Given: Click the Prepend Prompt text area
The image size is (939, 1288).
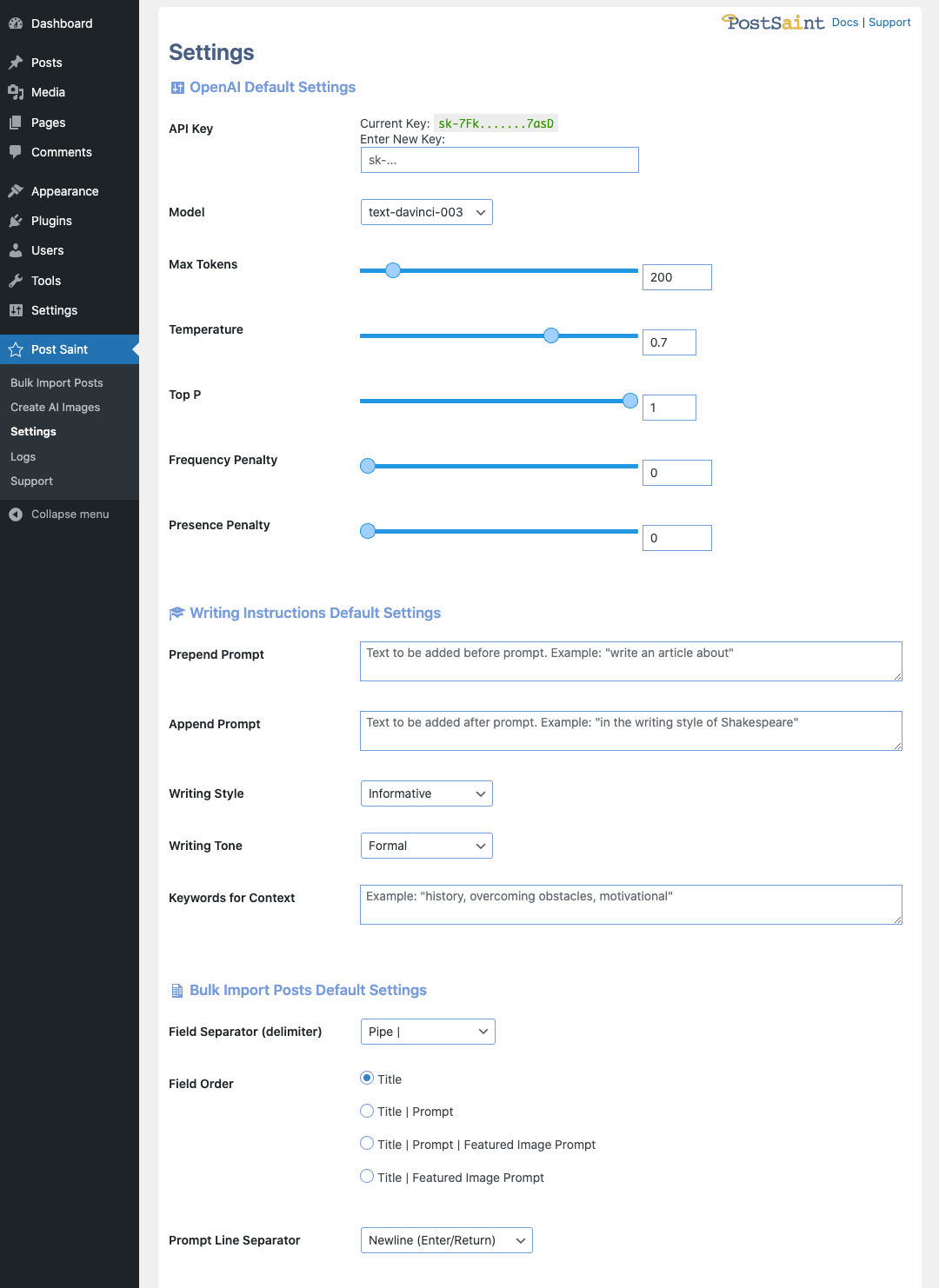Looking at the screenshot, I should click(631, 661).
